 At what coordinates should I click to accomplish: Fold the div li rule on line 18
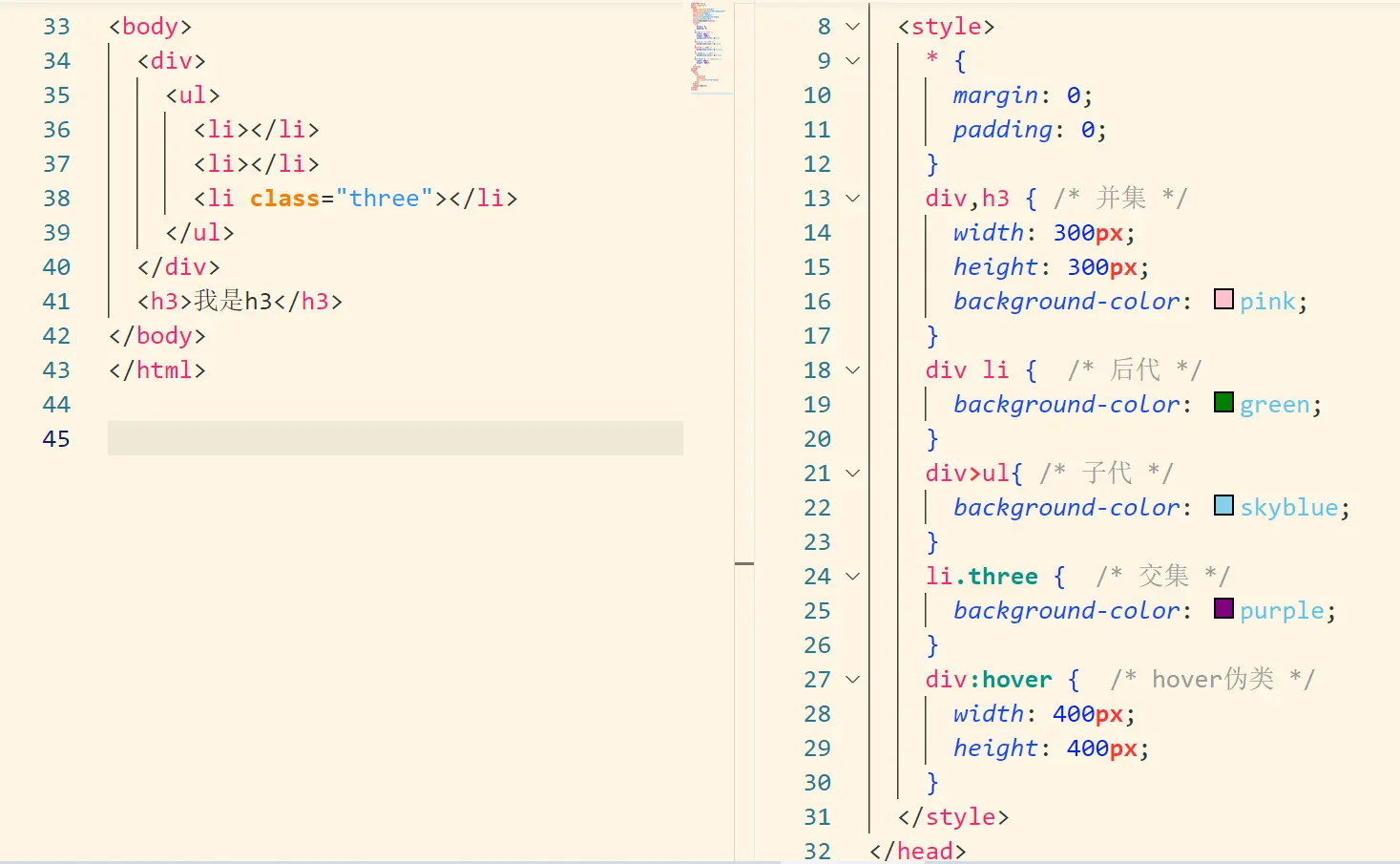(x=853, y=370)
